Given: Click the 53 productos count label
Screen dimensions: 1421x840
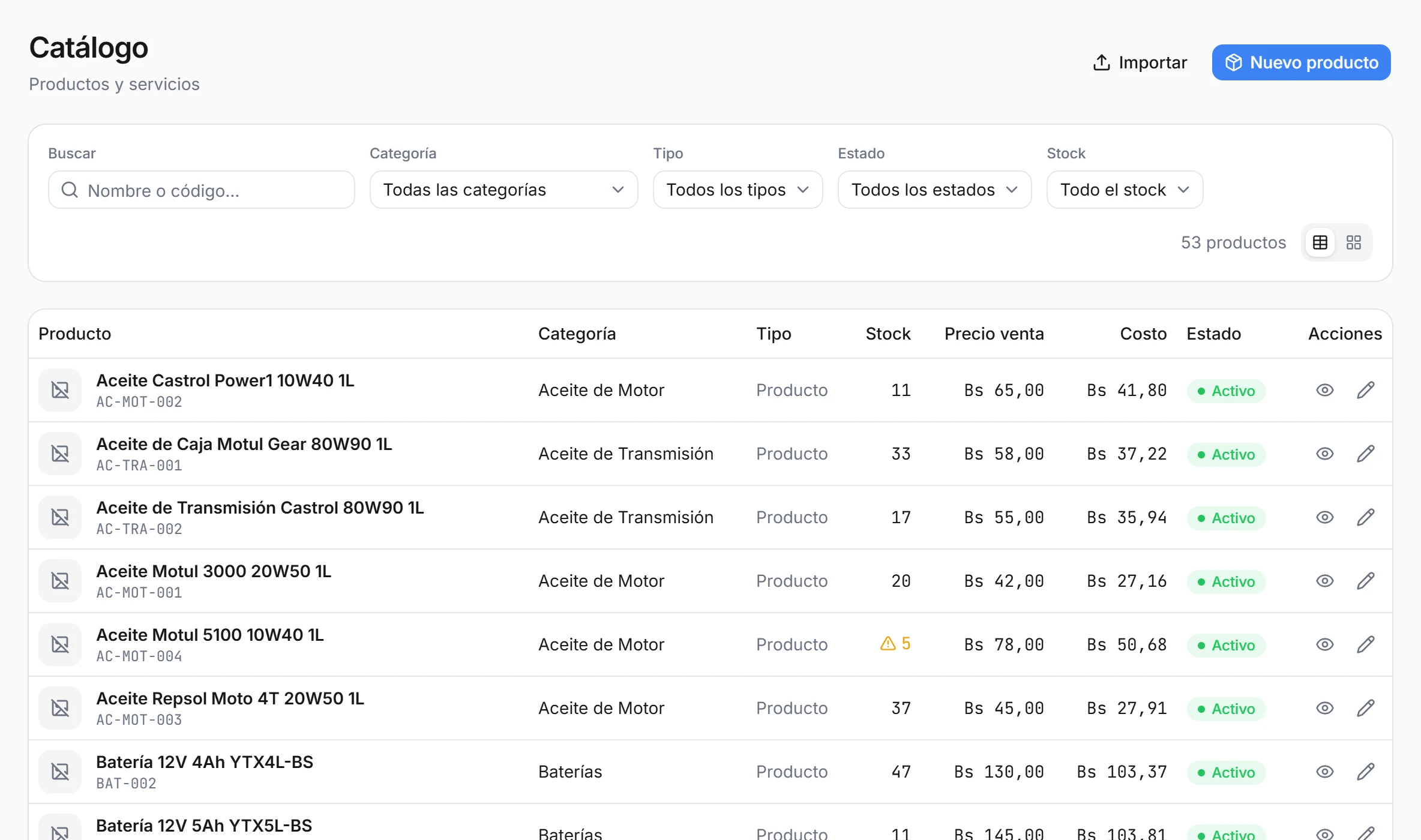Looking at the screenshot, I should pos(1233,242).
